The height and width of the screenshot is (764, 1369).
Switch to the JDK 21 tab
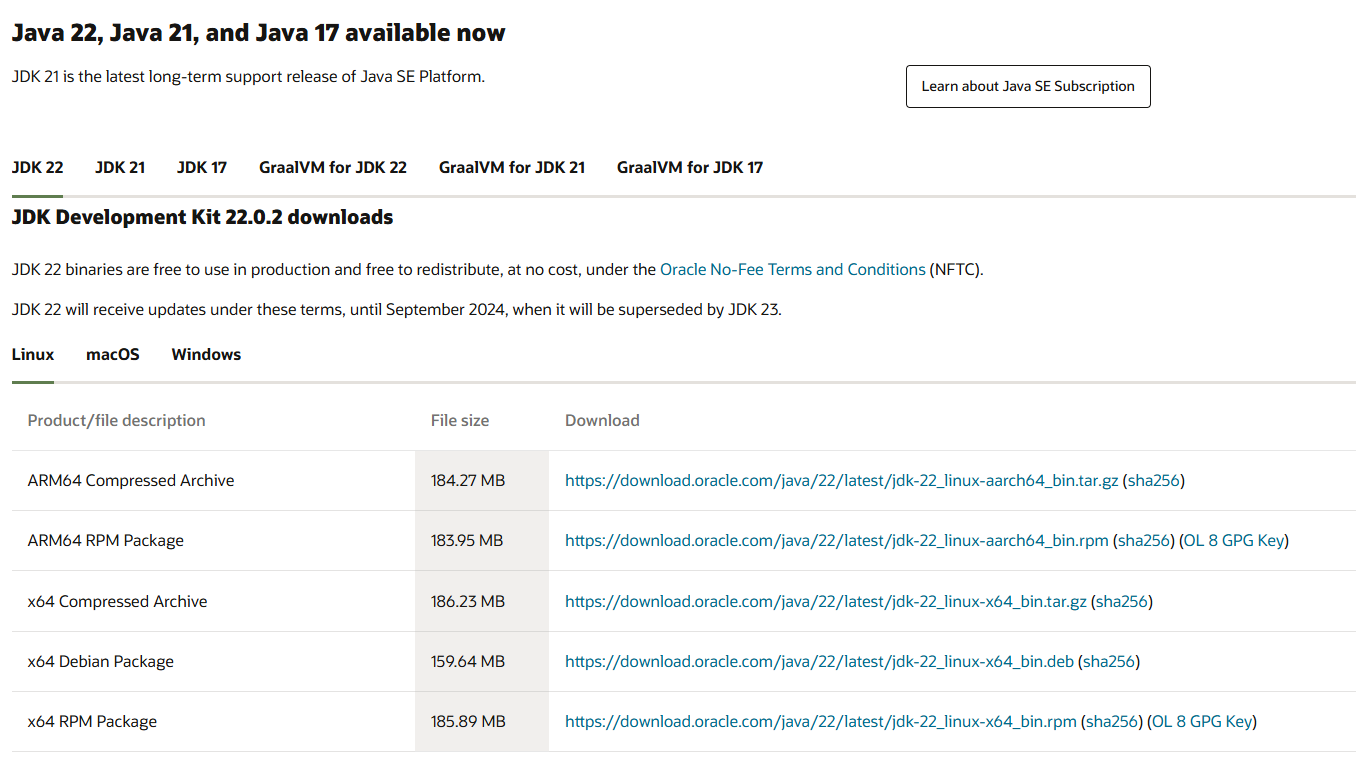tap(120, 167)
